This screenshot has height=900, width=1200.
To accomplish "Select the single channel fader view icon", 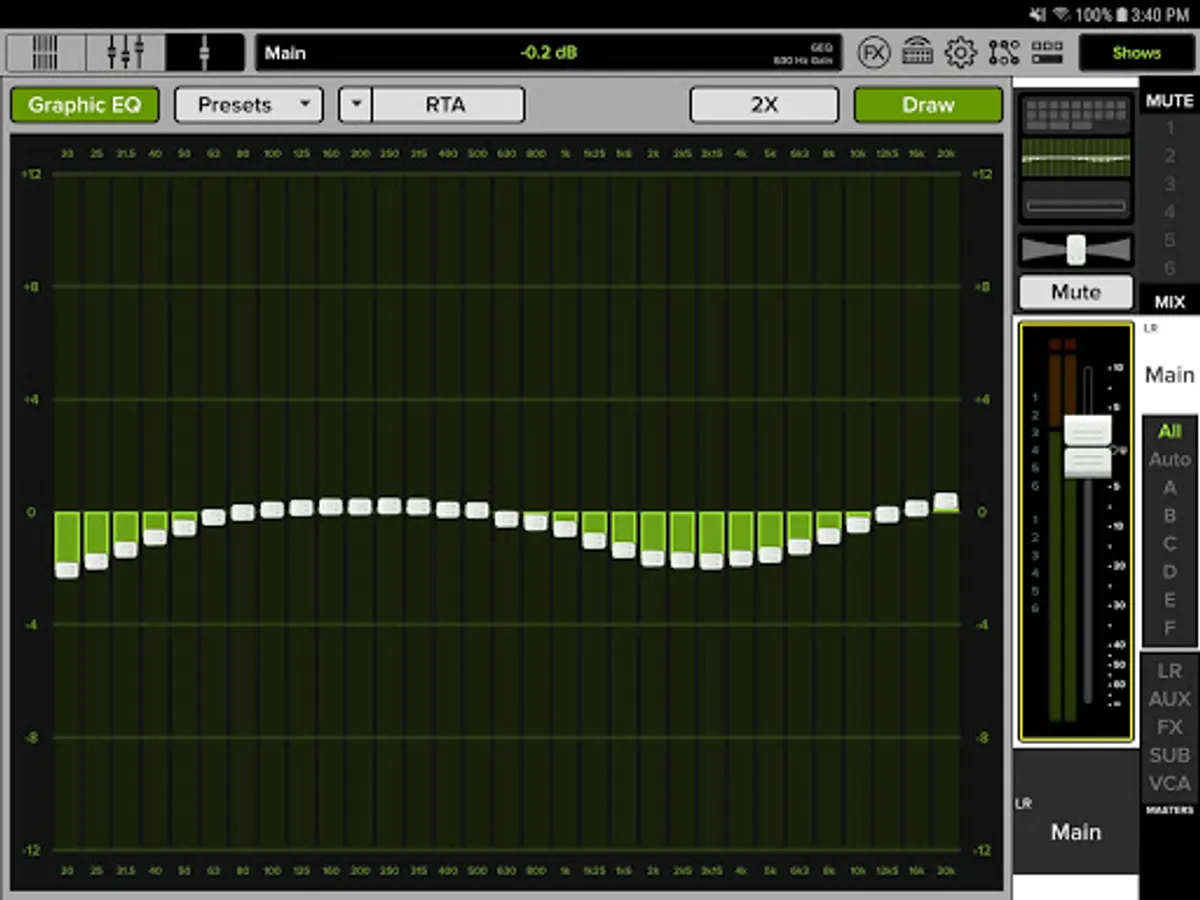I will coord(205,52).
